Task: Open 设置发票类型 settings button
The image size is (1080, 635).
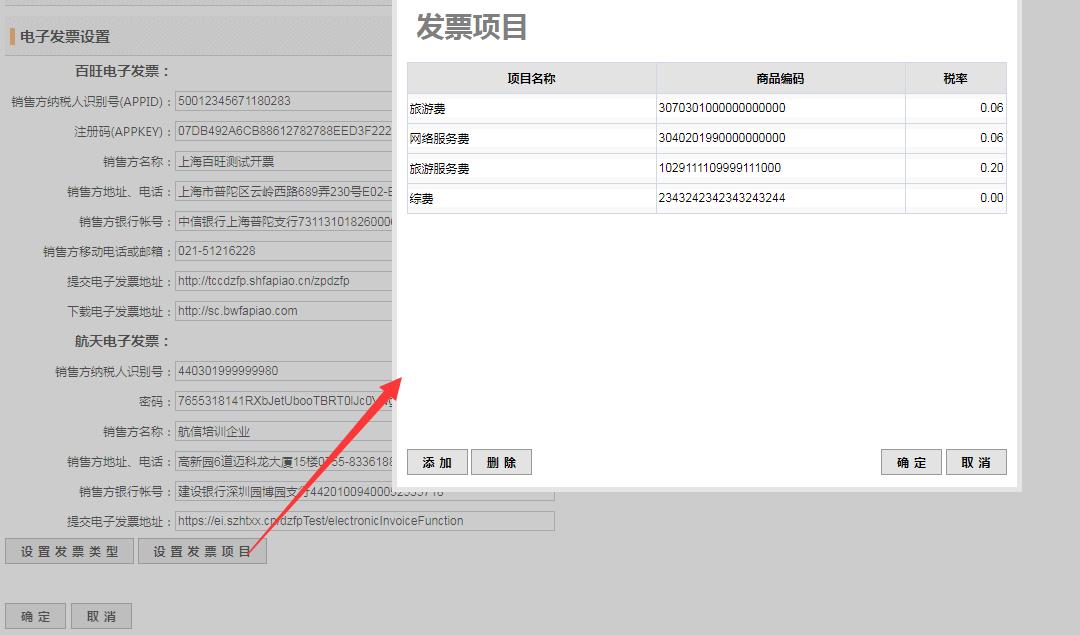Action: pyautogui.click(x=69, y=552)
